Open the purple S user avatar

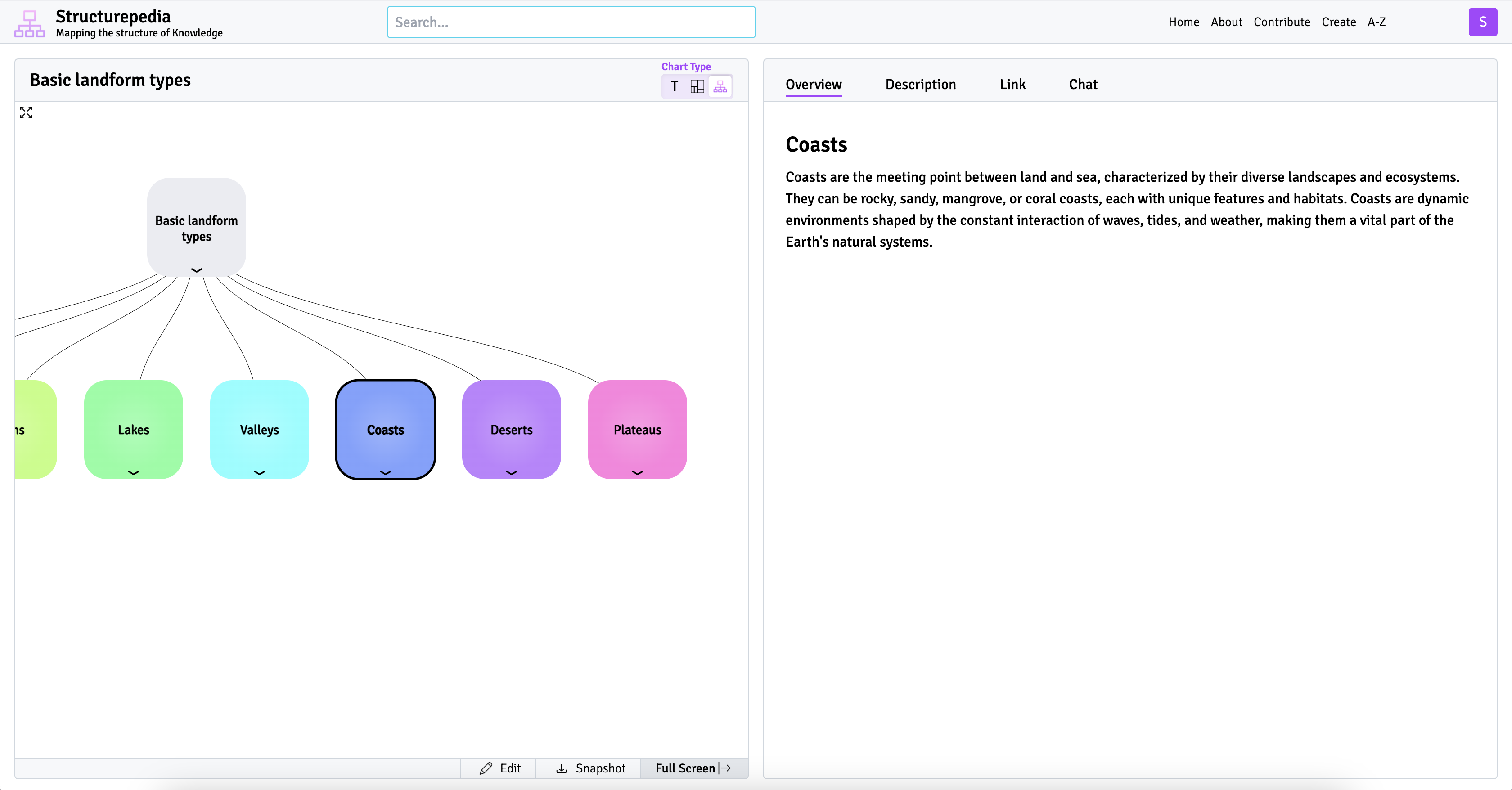point(1482,22)
